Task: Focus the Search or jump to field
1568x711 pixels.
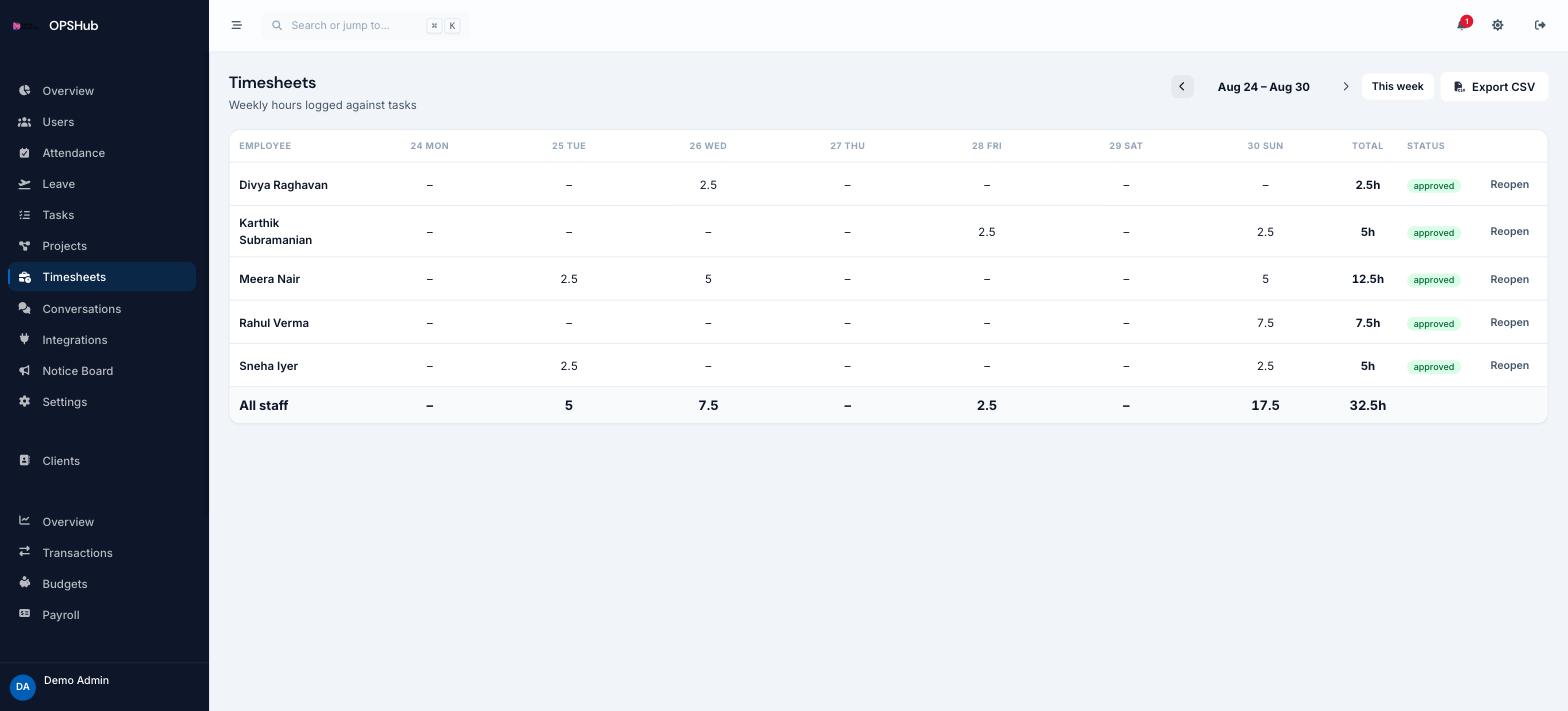Action: coord(365,25)
